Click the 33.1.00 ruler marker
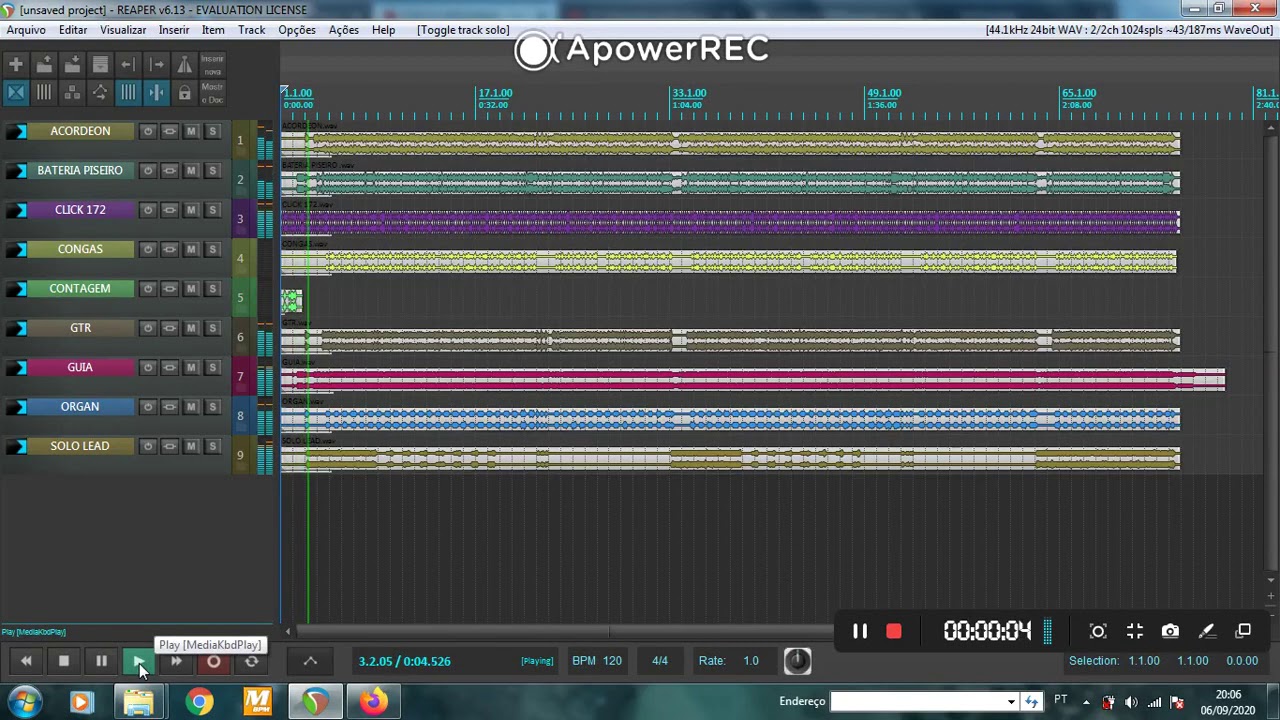The height and width of the screenshot is (720, 1280). [689, 93]
